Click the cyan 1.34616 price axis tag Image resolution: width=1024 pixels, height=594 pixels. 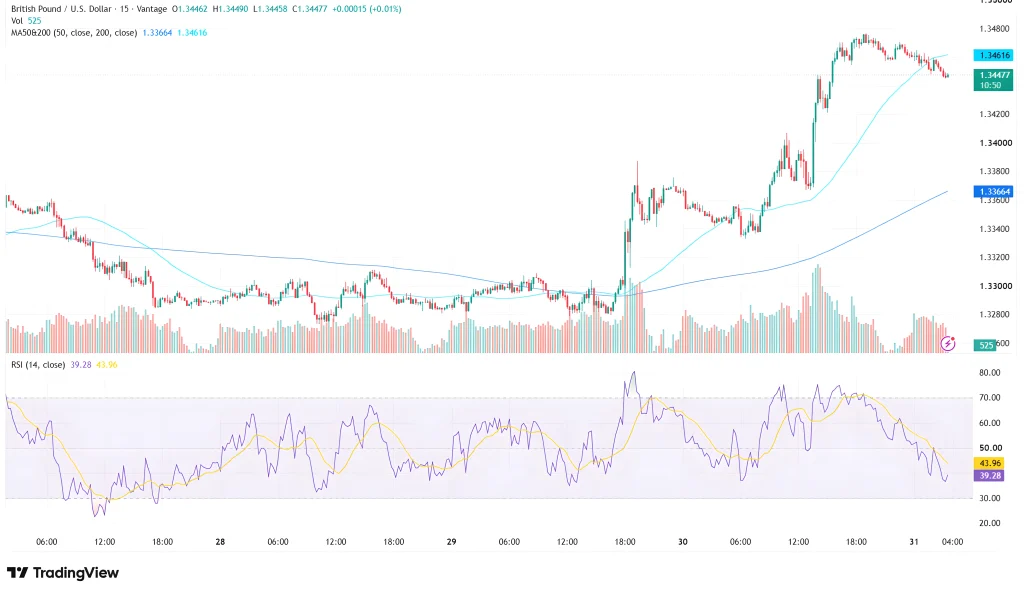(x=993, y=55)
